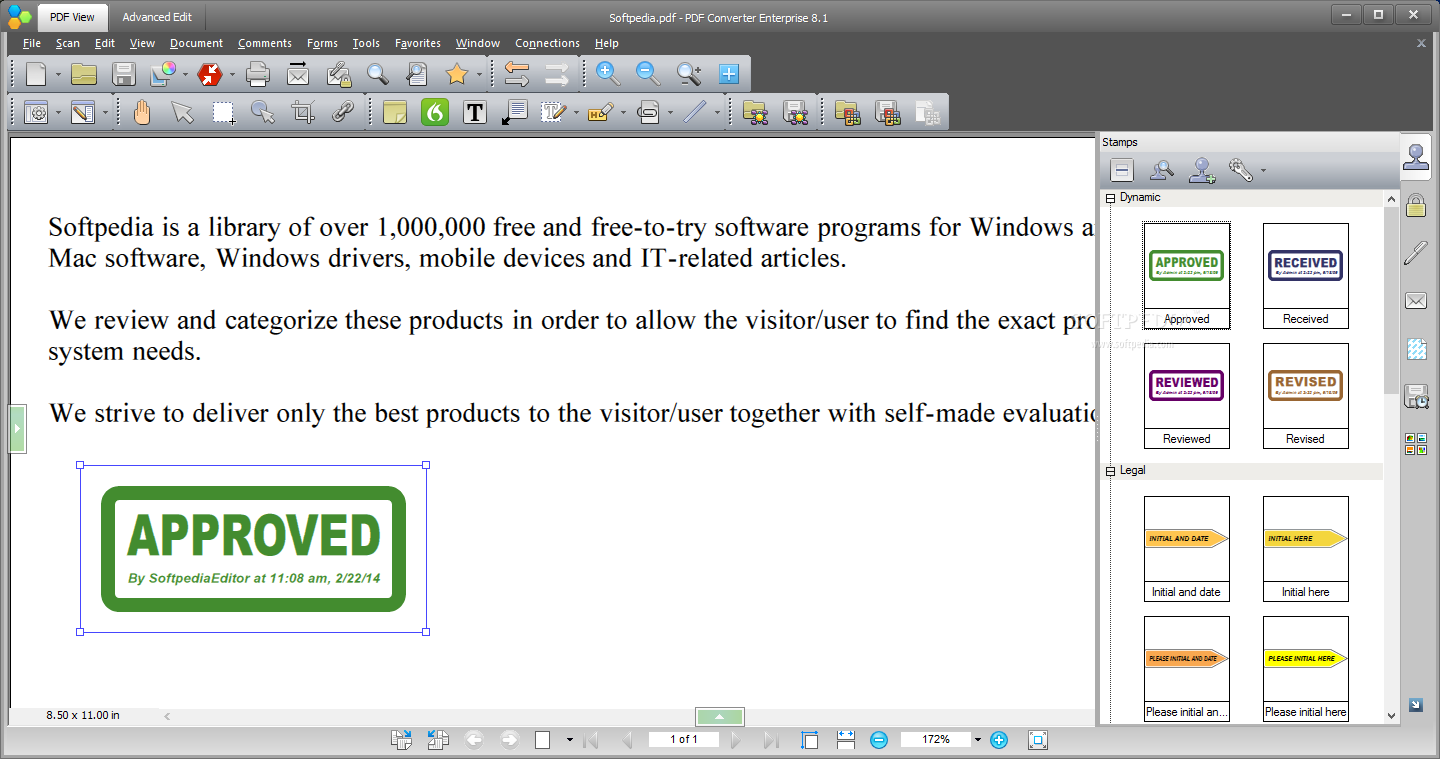This screenshot has width=1440, height=759.
Task: Expand the bottom panel with the green arrow
Action: (x=720, y=717)
